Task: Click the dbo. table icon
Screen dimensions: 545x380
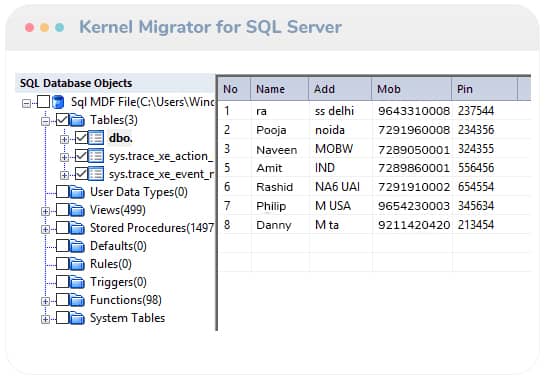Action: tap(96, 138)
